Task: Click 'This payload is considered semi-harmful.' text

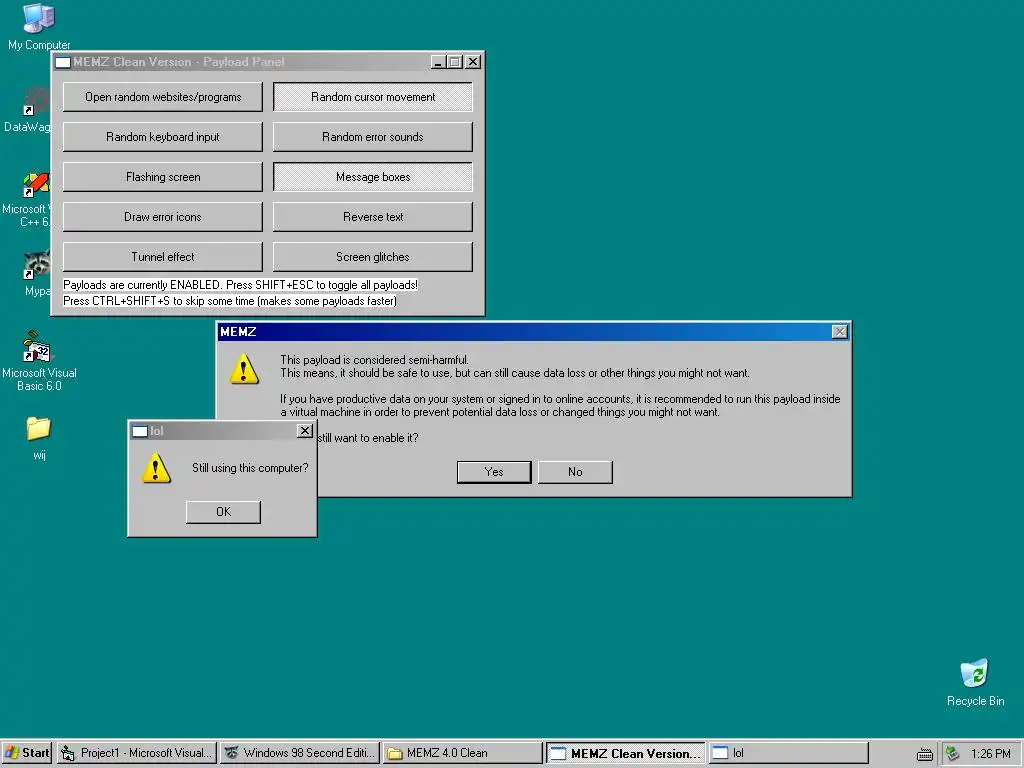Action: point(374,360)
